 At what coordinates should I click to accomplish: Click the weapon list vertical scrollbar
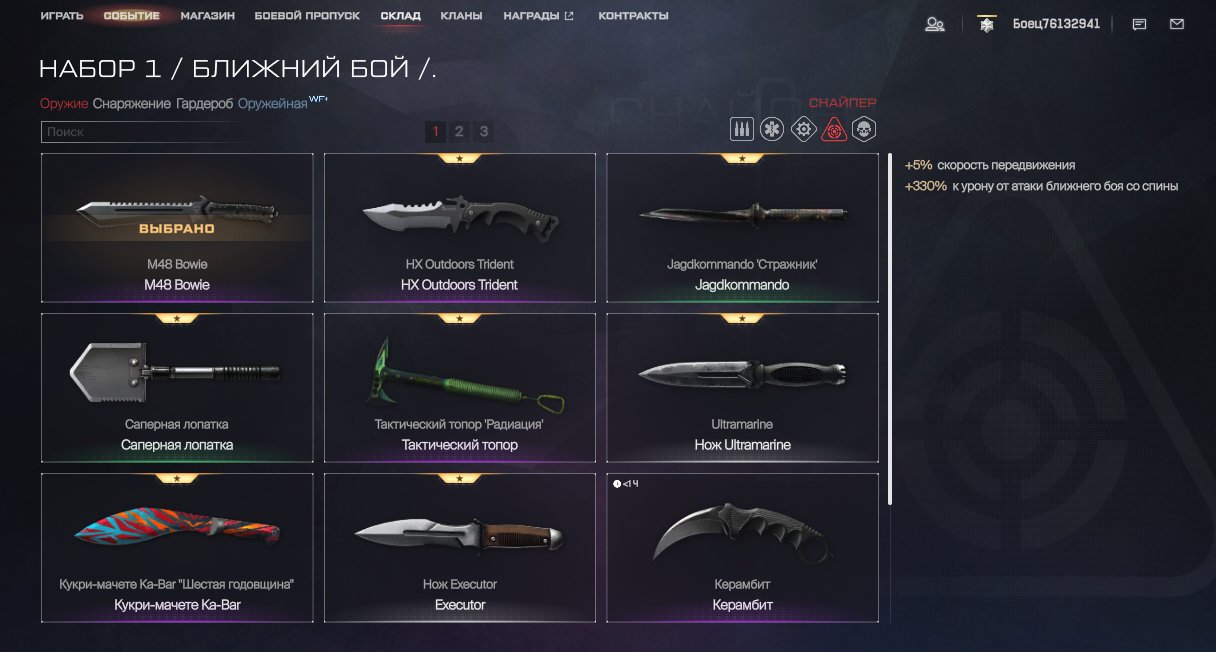point(890,330)
